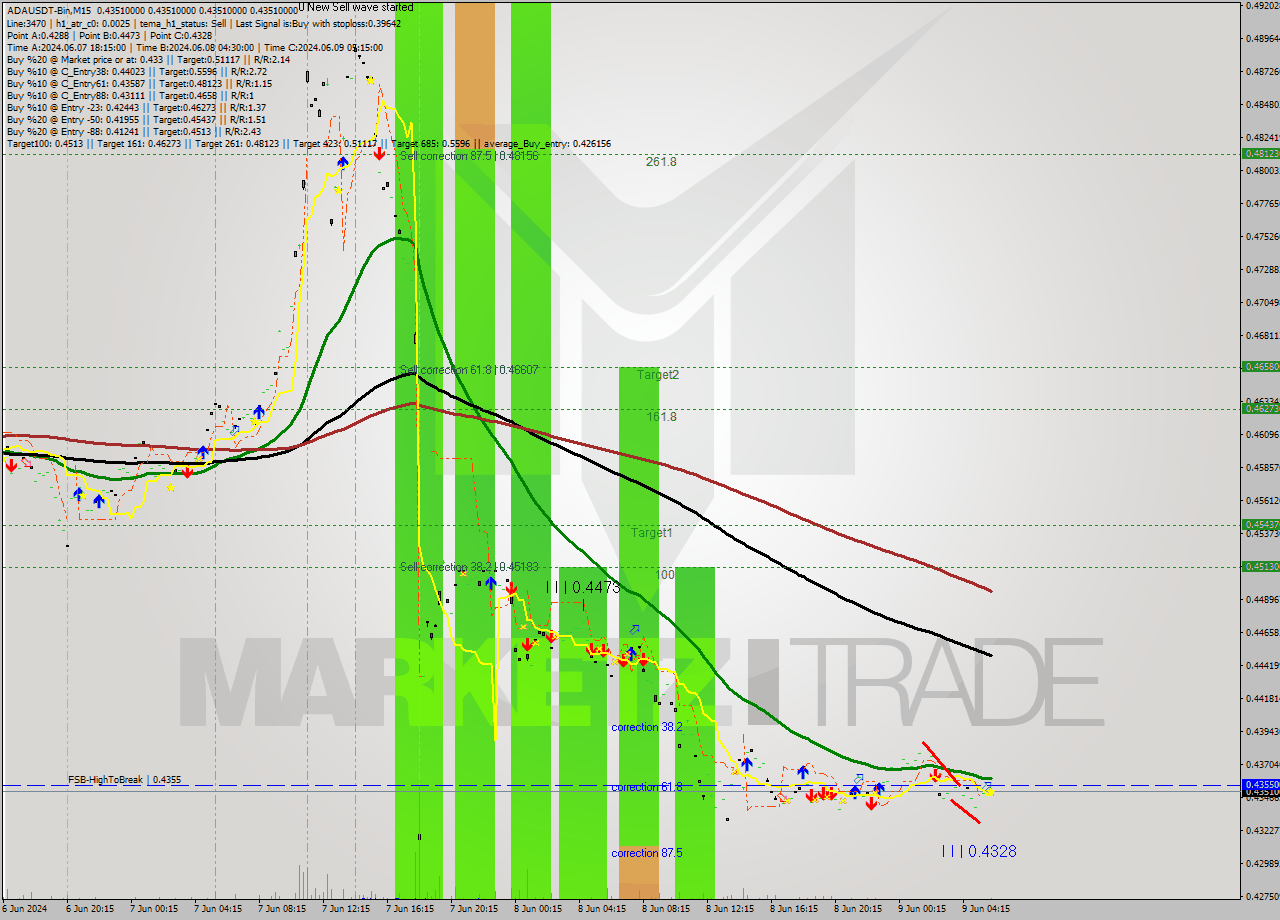The height and width of the screenshot is (920, 1280).
Task: Click the '7 Jun 16:15' time axis label
Action: tap(410, 909)
